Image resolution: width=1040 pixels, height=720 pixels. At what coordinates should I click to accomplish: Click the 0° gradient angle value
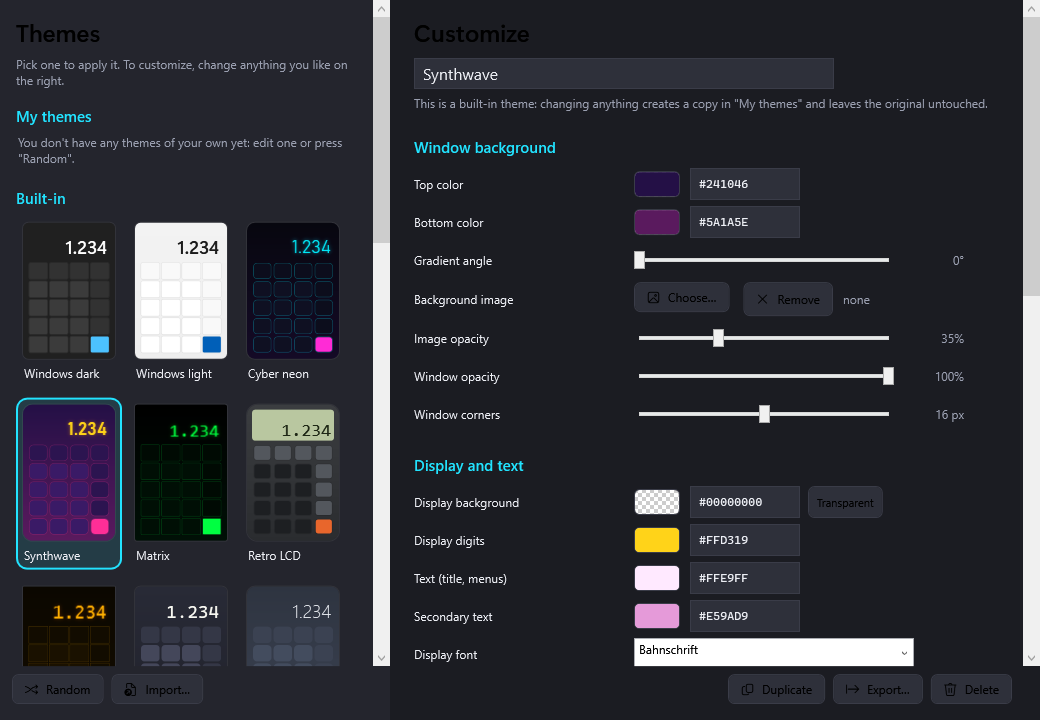click(958, 261)
